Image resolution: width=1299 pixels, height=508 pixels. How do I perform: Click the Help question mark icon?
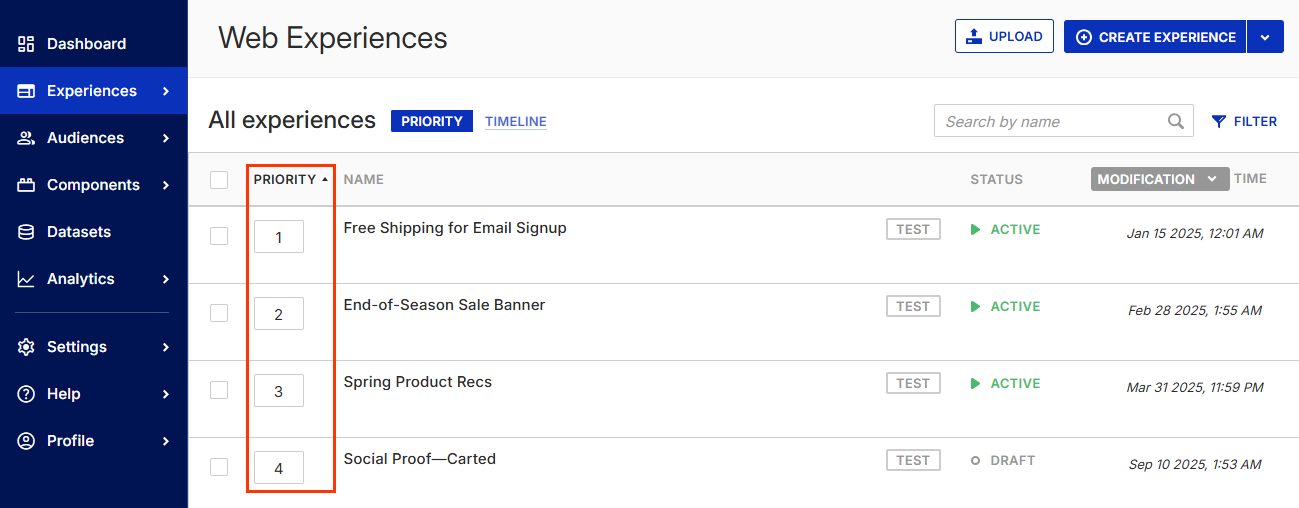[x=27, y=394]
